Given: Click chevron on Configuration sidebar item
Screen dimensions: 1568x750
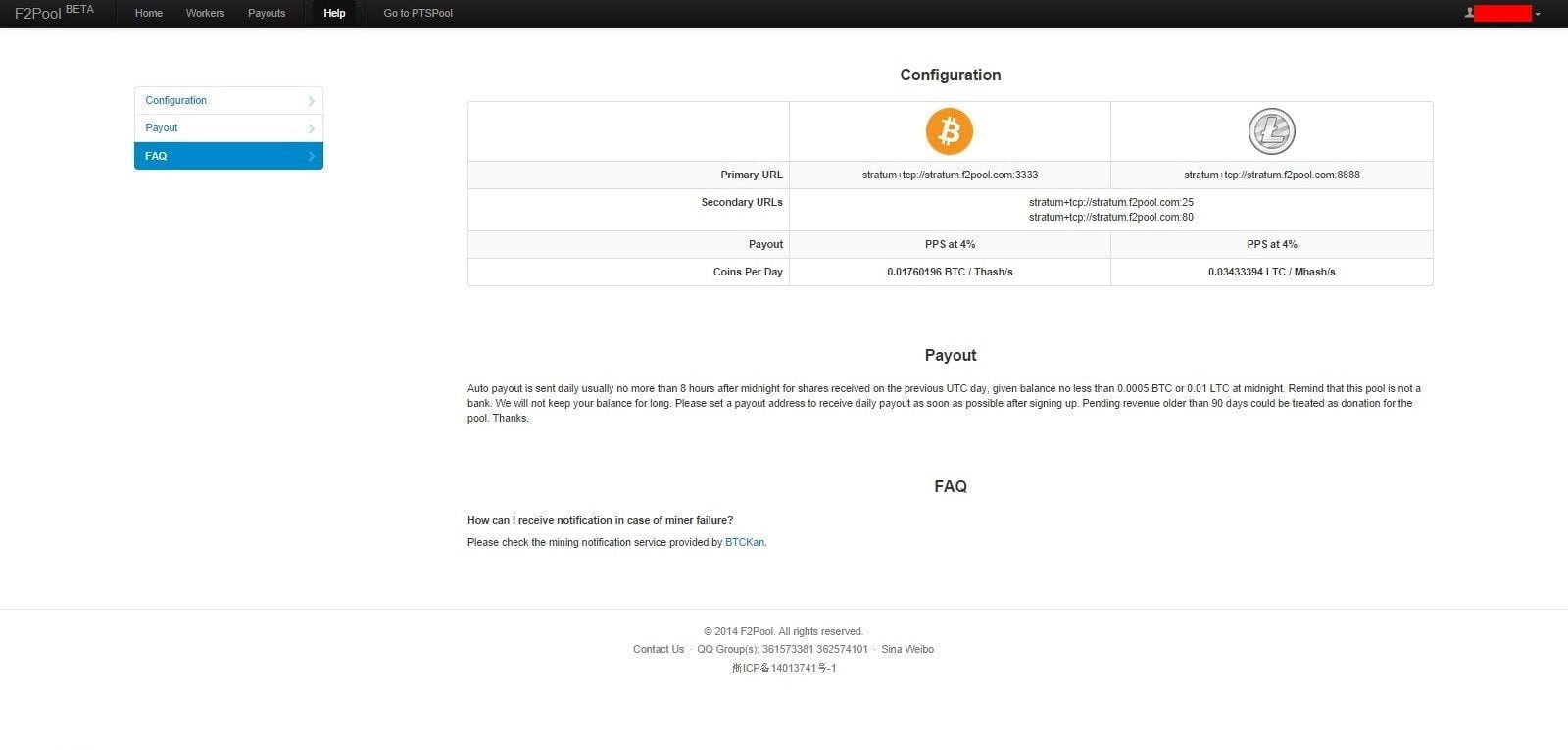Looking at the screenshot, I should click(x=312, y=101).
